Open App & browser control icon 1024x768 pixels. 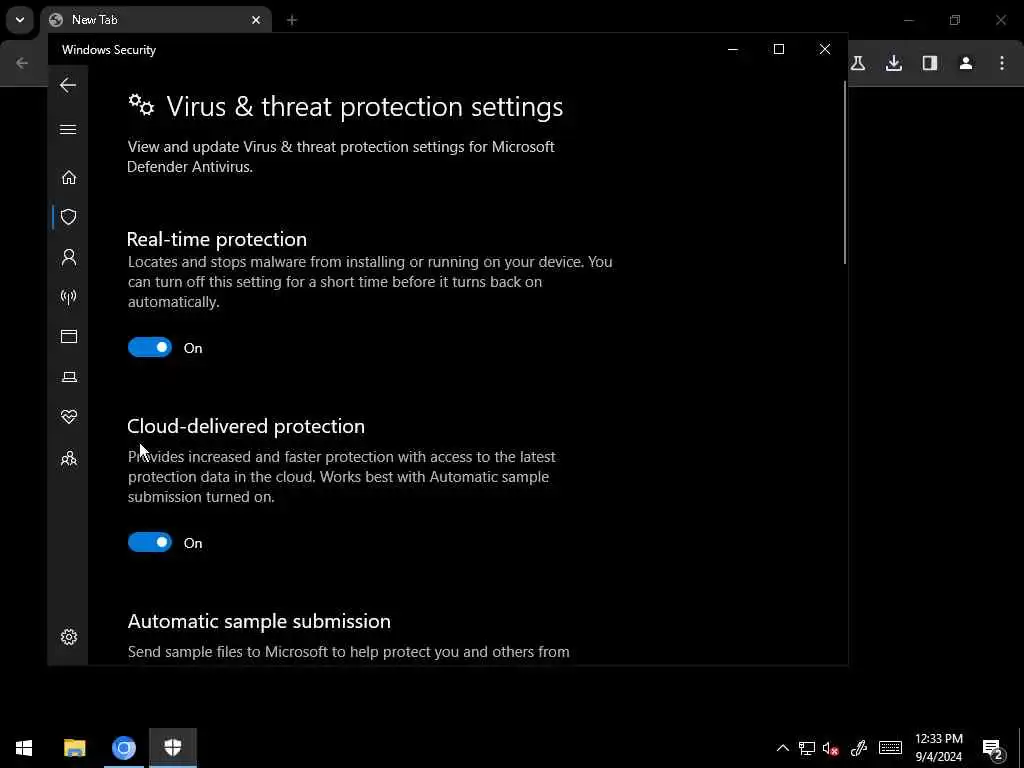pyautogui.click(x=69, y=336)
